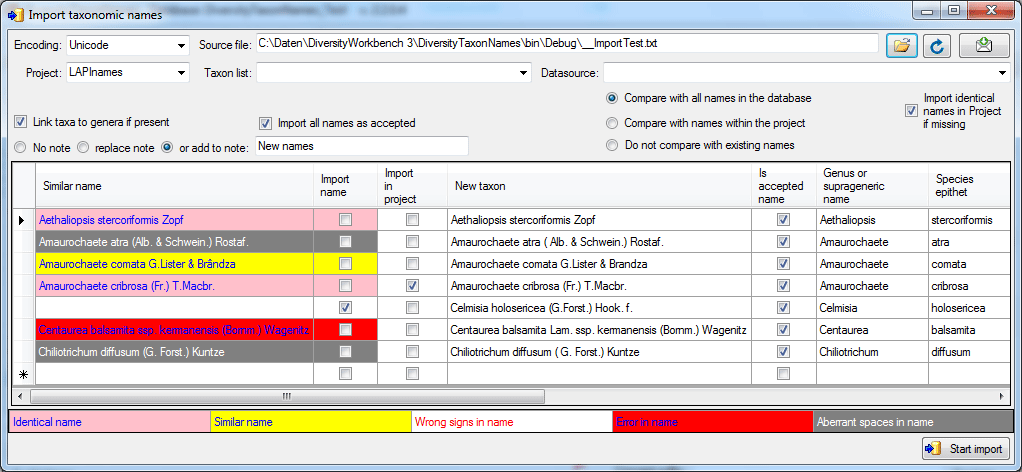The height and width of the screenshot is (472, 1022).
Task: Select the 'No note' radio option
Action: pos(21,147)
